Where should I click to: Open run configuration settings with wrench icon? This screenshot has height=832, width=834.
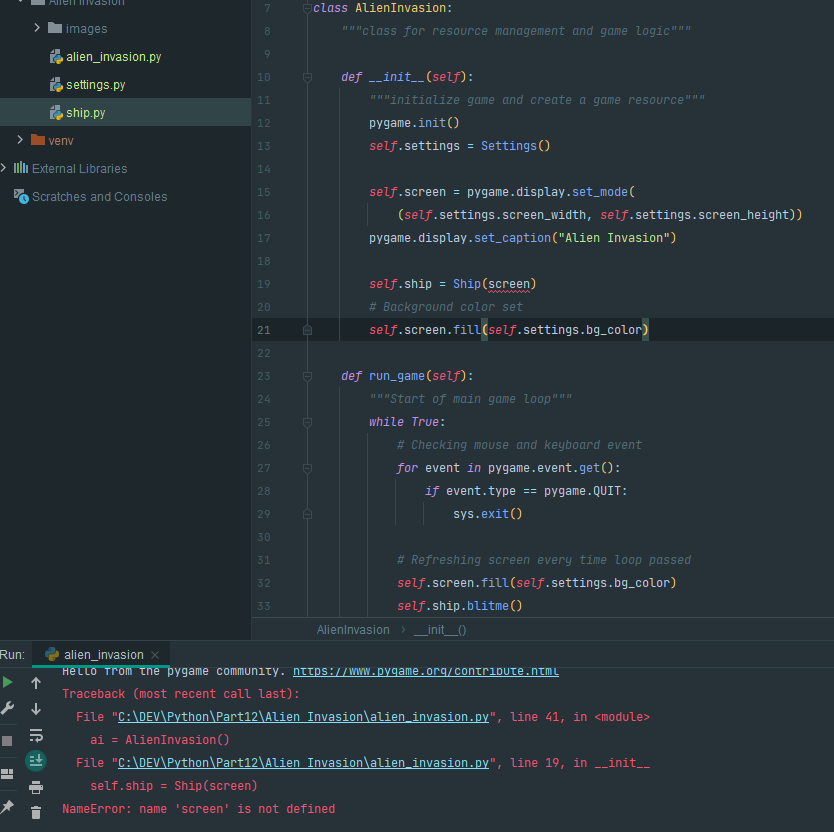pyautogui.click(x=7, y=708)
